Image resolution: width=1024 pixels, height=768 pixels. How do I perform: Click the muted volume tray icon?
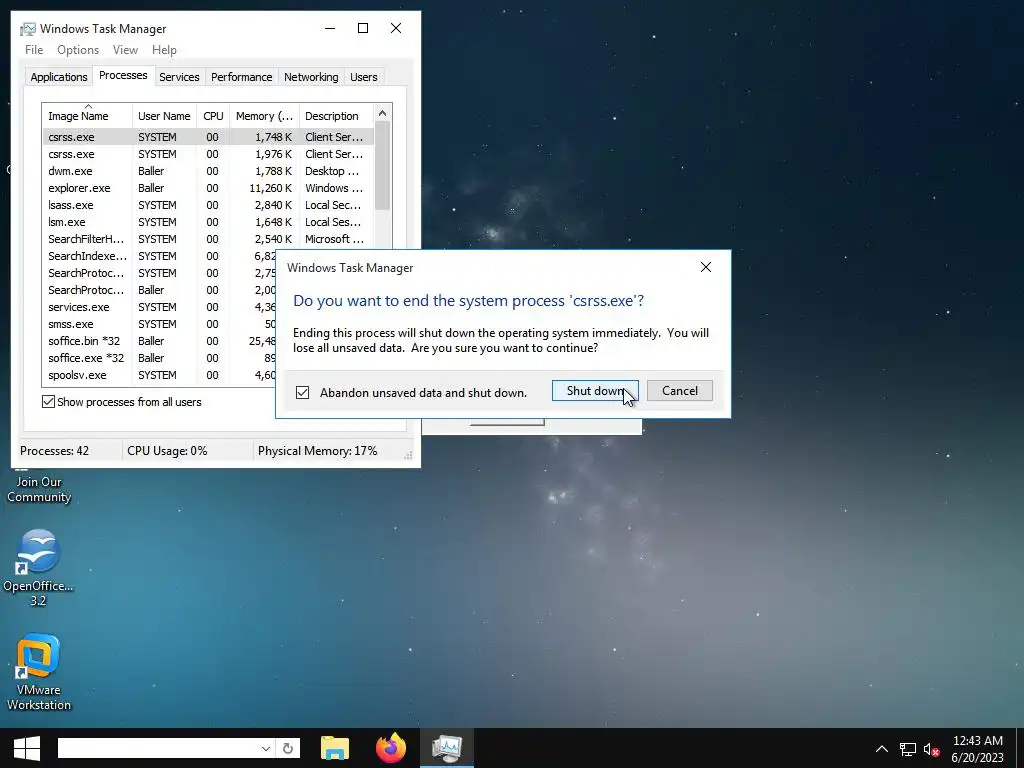pyautogui.click(x=931, y=749)
